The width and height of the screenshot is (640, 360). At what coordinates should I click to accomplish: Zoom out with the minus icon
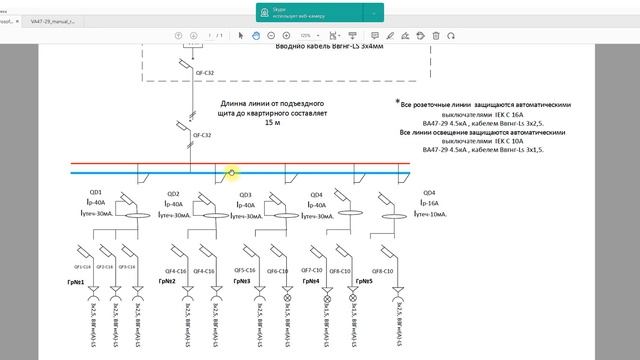click(271, 36)
